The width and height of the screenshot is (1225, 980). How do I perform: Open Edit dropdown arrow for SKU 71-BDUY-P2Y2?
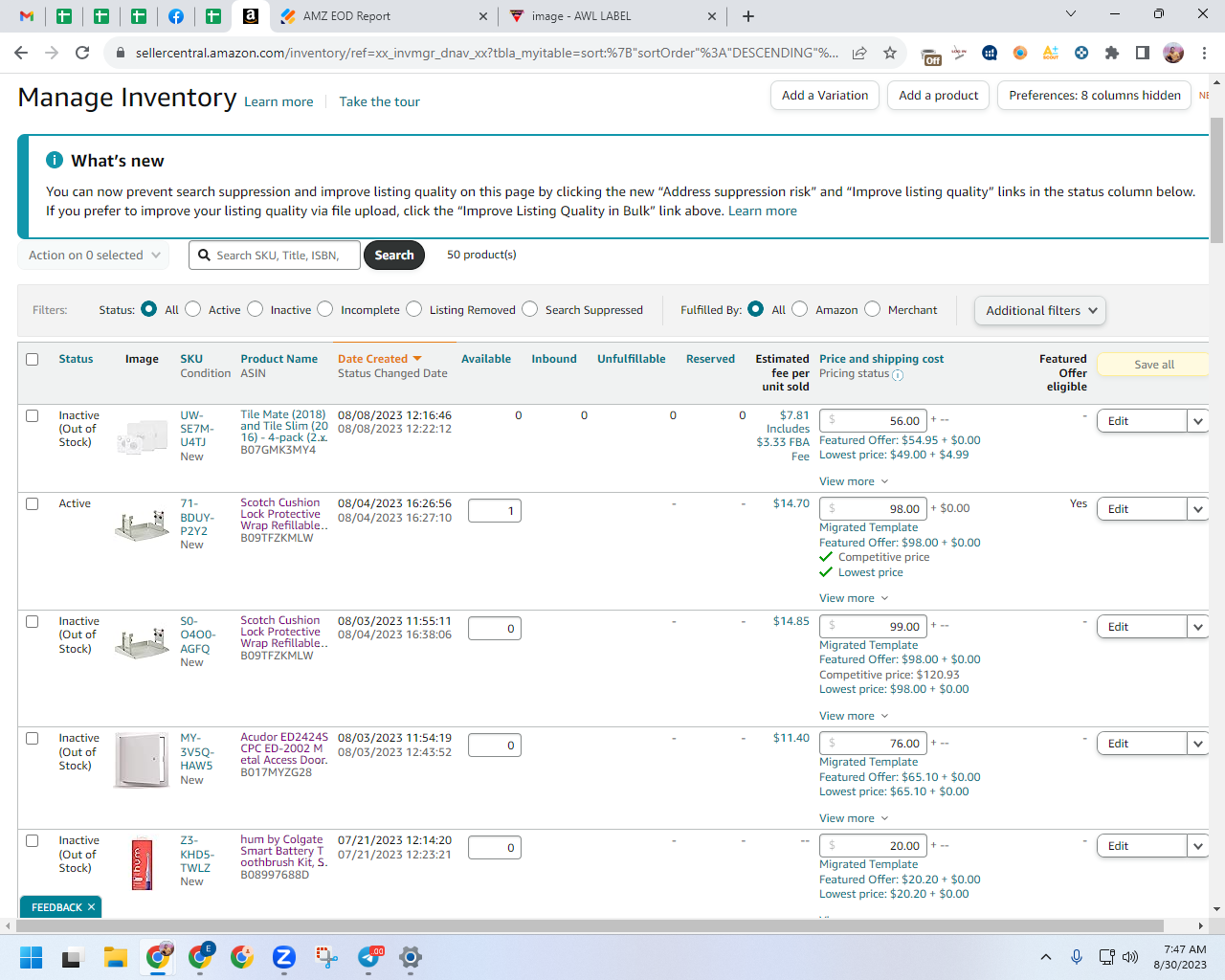point(1198,509)
